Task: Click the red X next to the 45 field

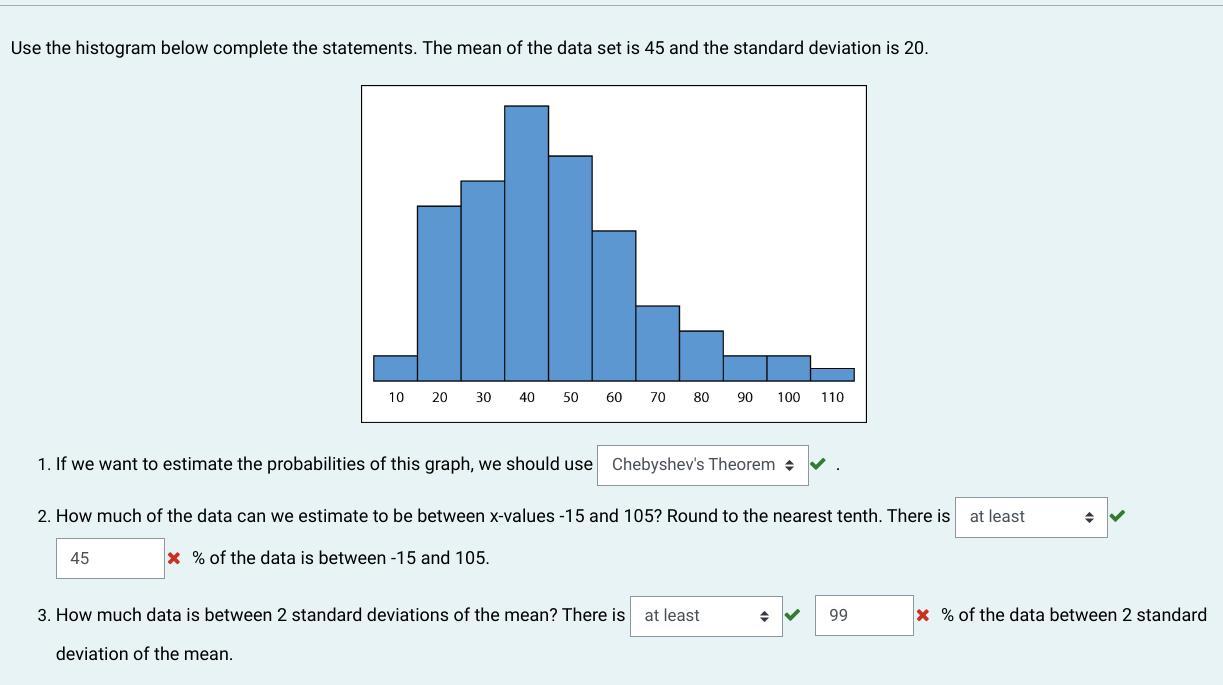Action: 174,558
